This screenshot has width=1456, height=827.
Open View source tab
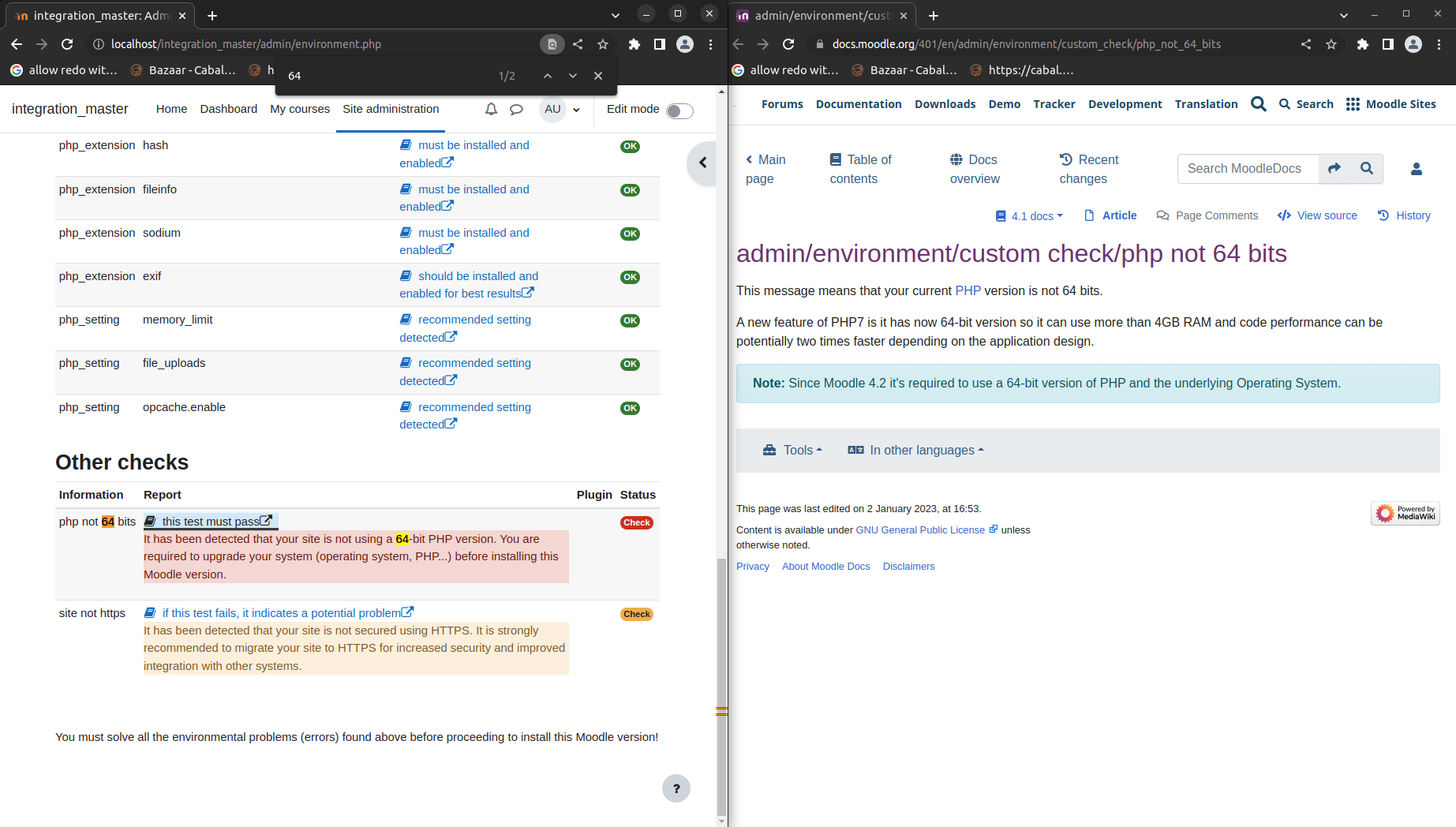pos(1317,215)
